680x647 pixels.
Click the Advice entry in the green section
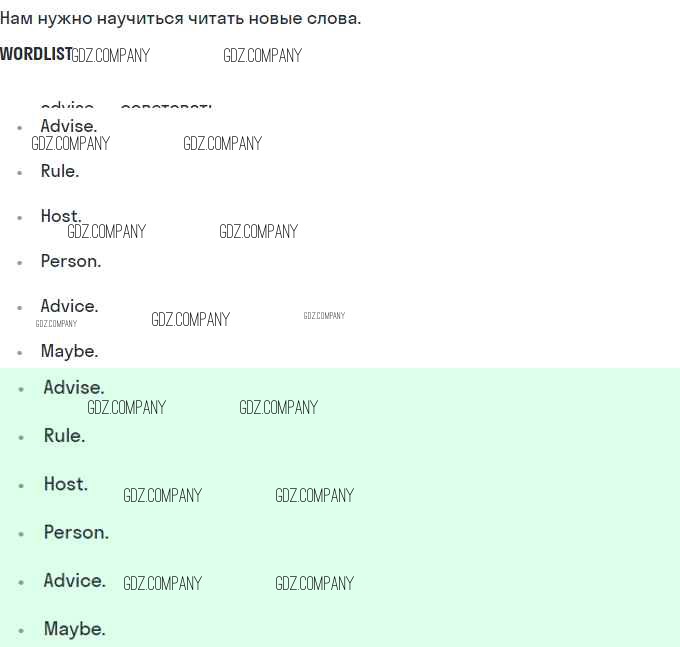[x=75, y=581]
